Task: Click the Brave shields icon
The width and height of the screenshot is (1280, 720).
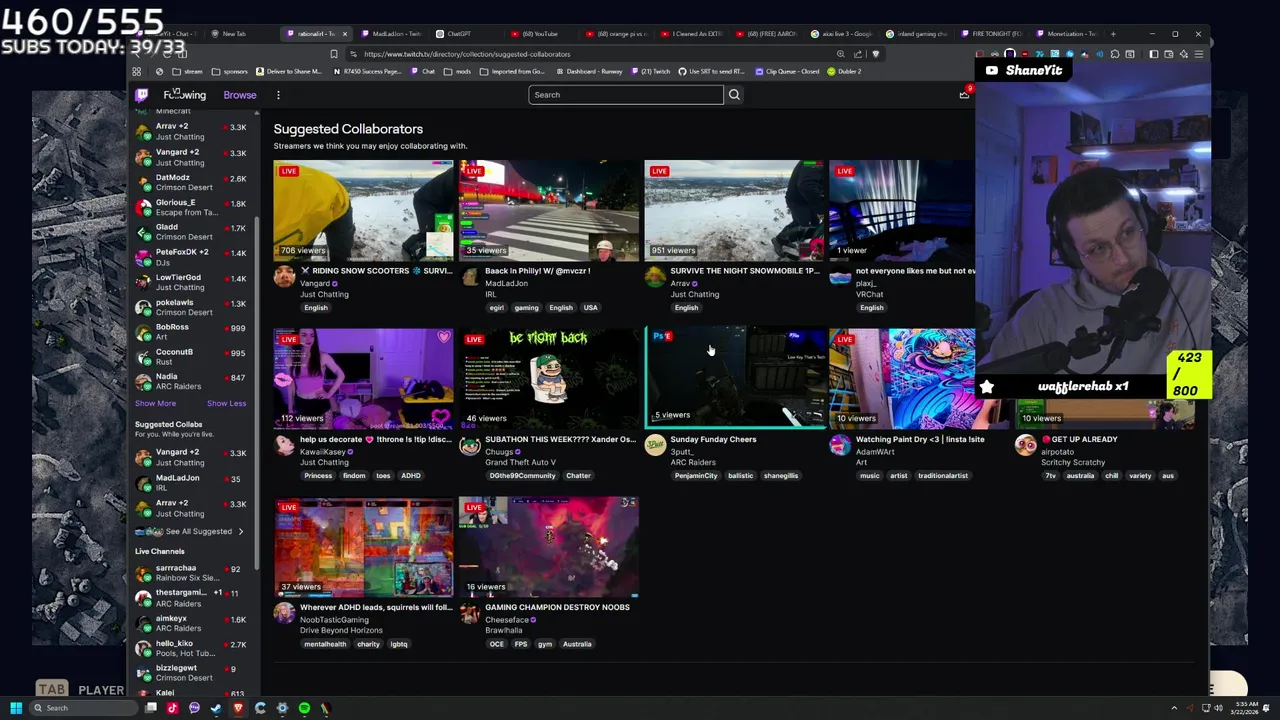Action: 875,54
